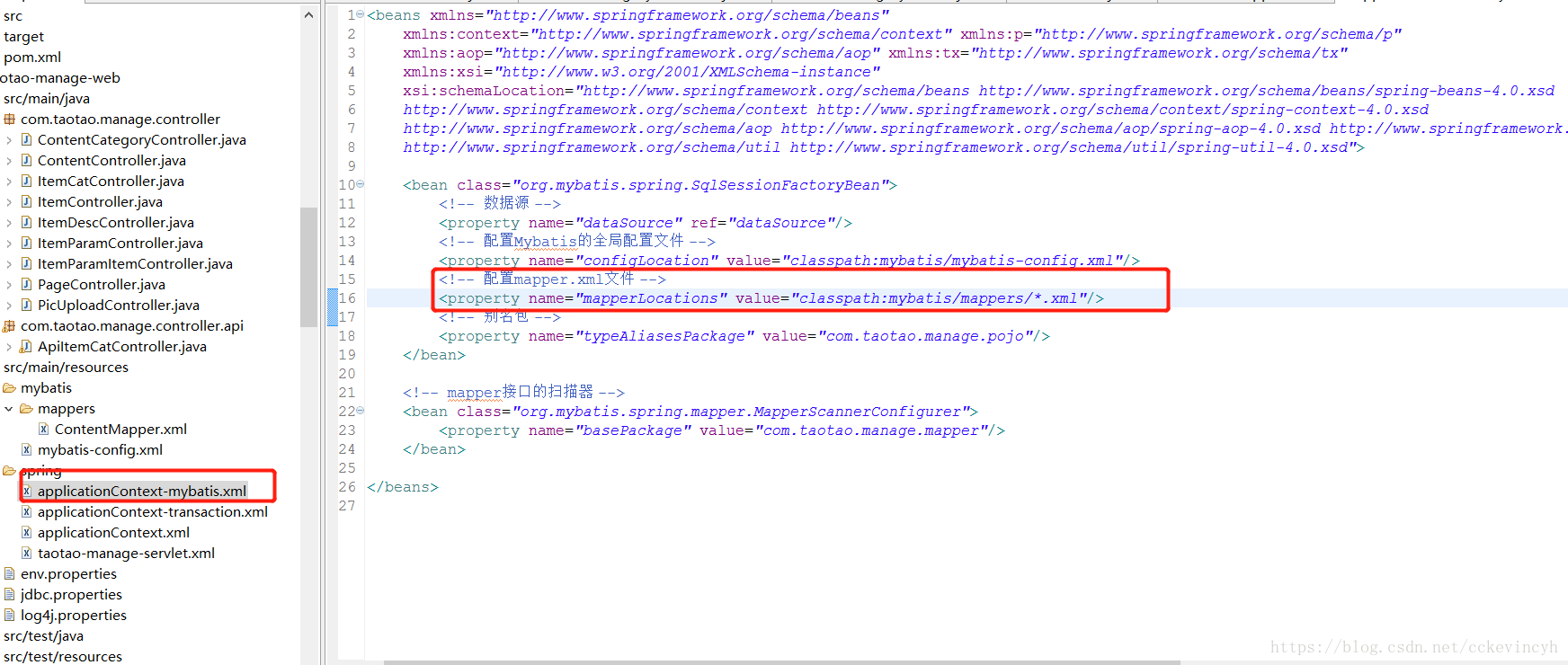This screenshot has width=1568, height=665.
Task: Click the editor horizontal scrollbar thumb
Action: tap(781, 662)
